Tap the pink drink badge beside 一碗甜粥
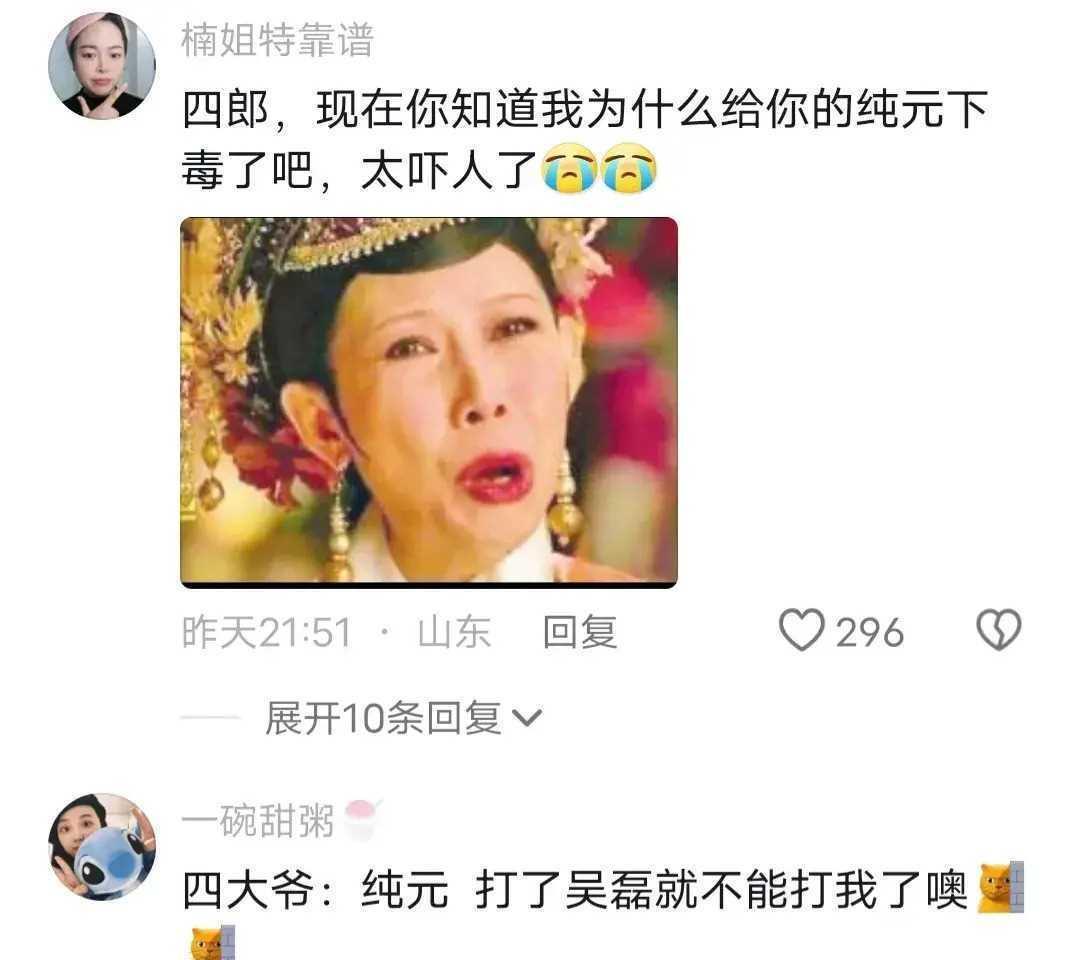 (362, 820)
